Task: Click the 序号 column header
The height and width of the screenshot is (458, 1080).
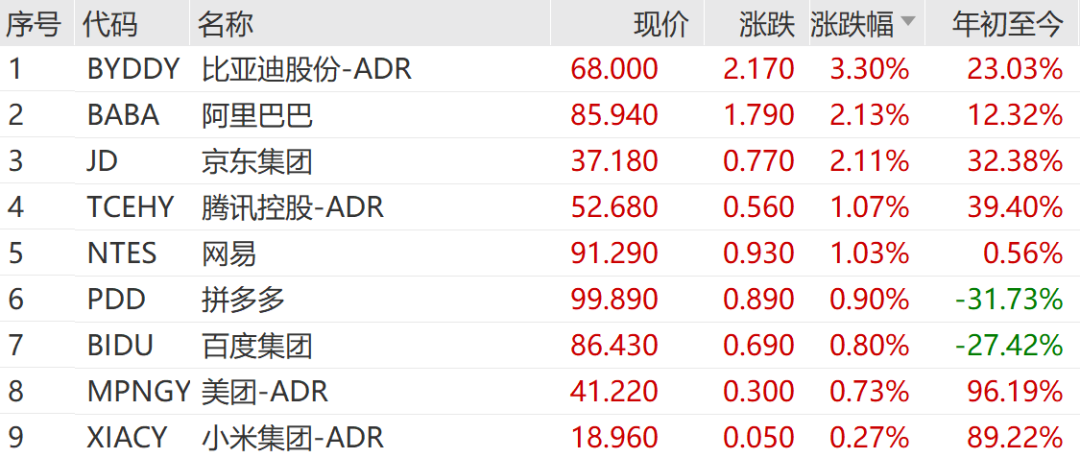Action: click(33, 24)
